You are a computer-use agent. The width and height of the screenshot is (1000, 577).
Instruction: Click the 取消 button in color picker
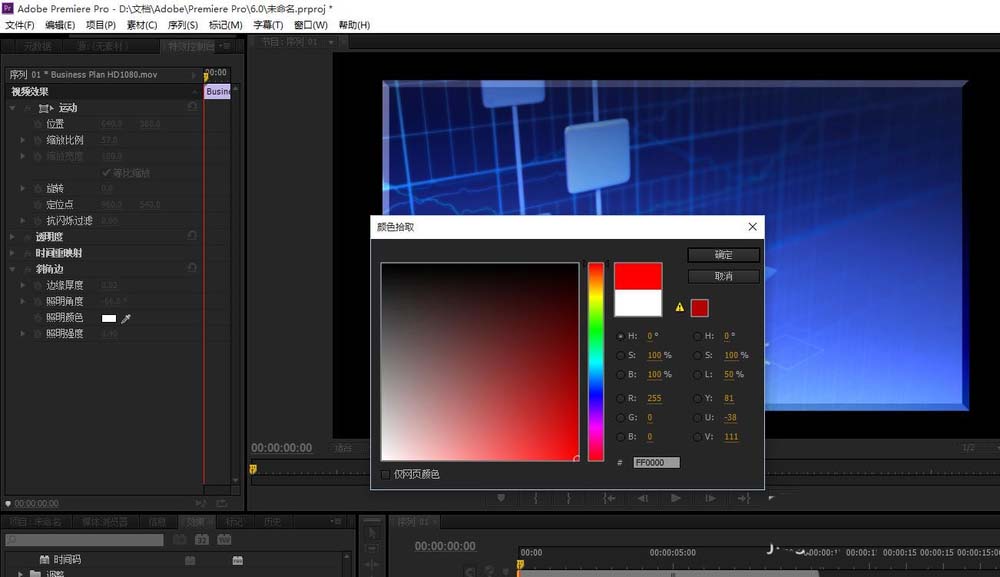coord(723,276)
